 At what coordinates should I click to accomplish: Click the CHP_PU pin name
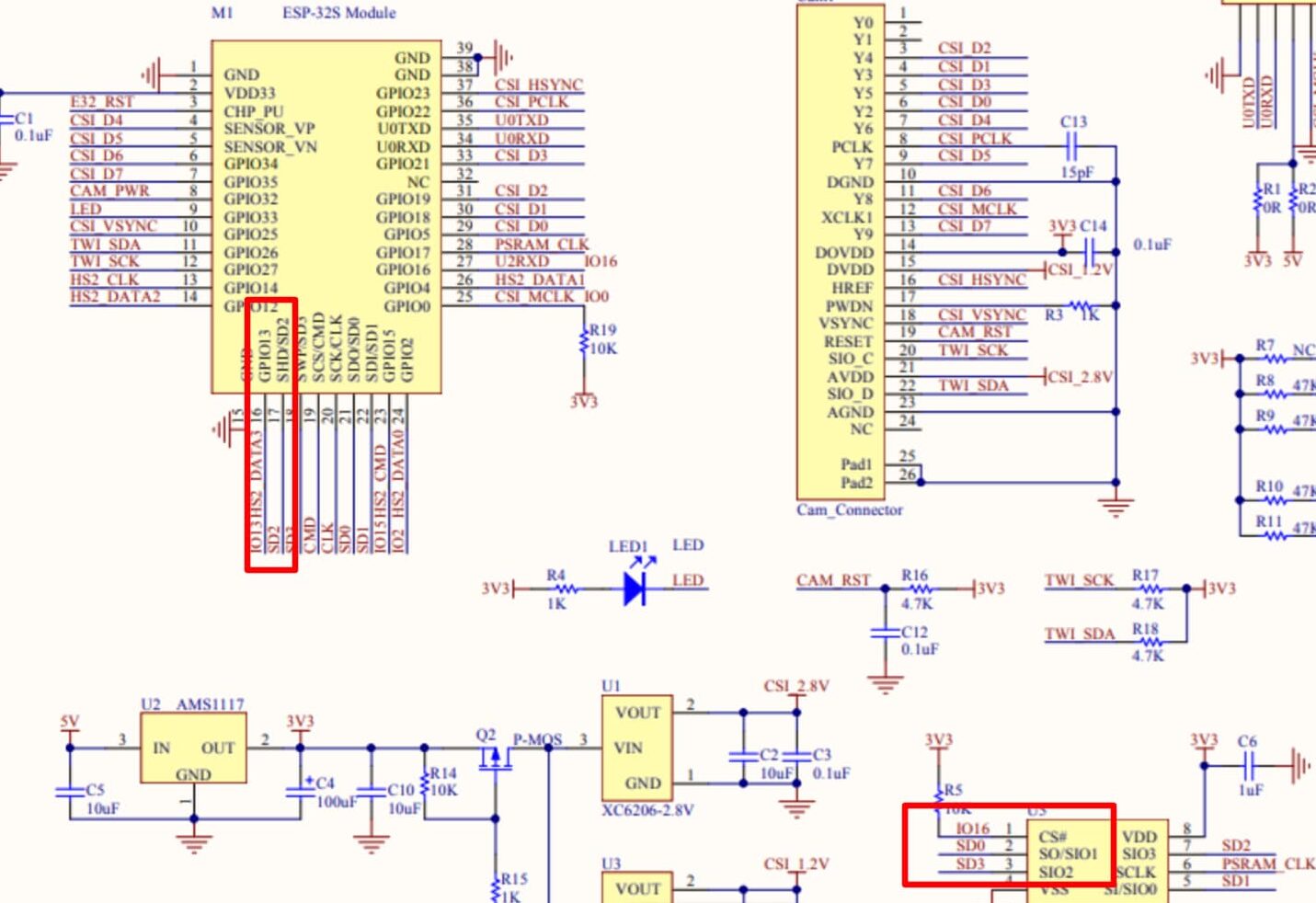click(254, 111)
